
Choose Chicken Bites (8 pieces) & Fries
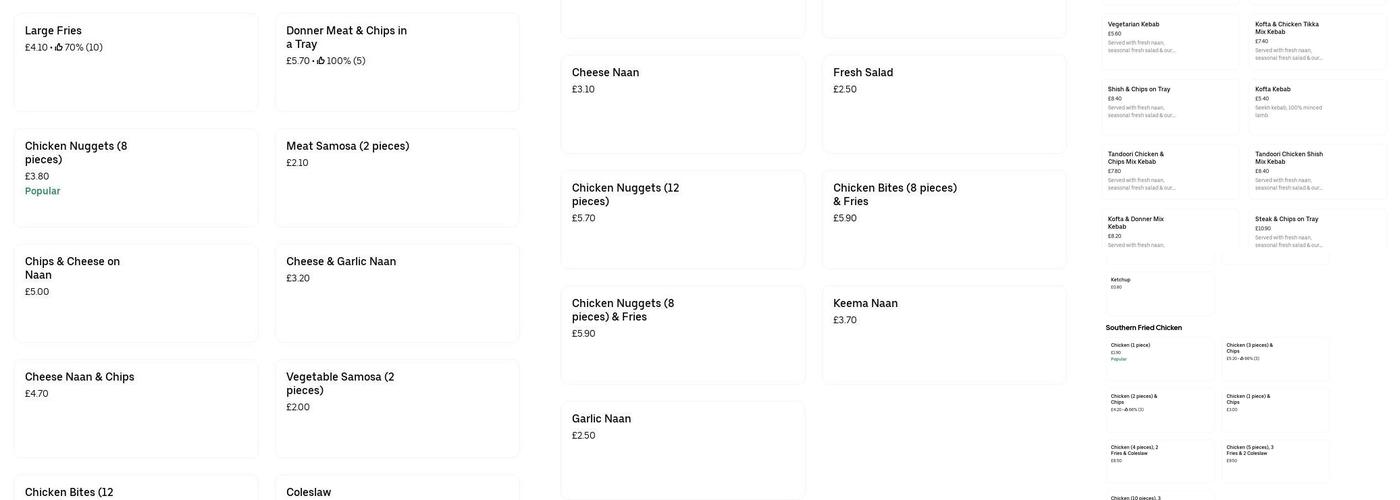coord(943,219)
